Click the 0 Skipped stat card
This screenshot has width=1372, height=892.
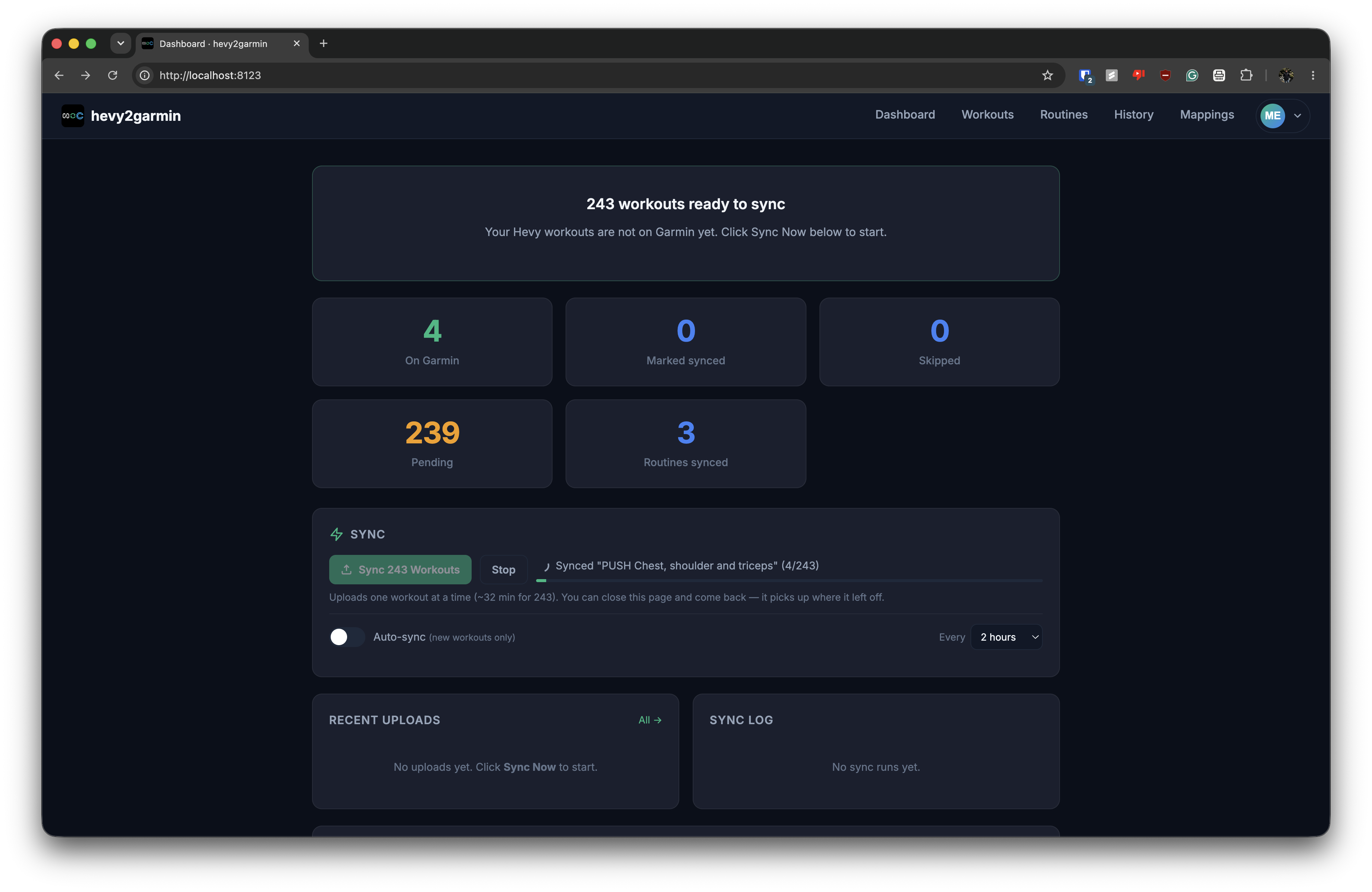(x=939, y=341)
